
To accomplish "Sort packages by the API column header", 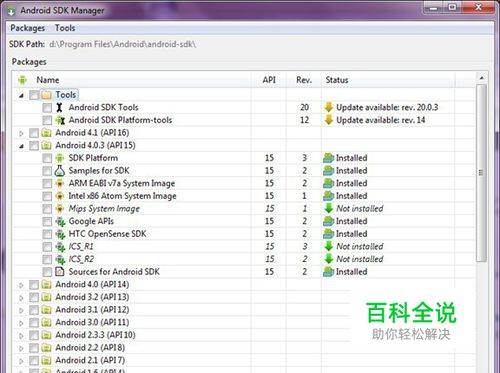I will [x=269, y=80].
